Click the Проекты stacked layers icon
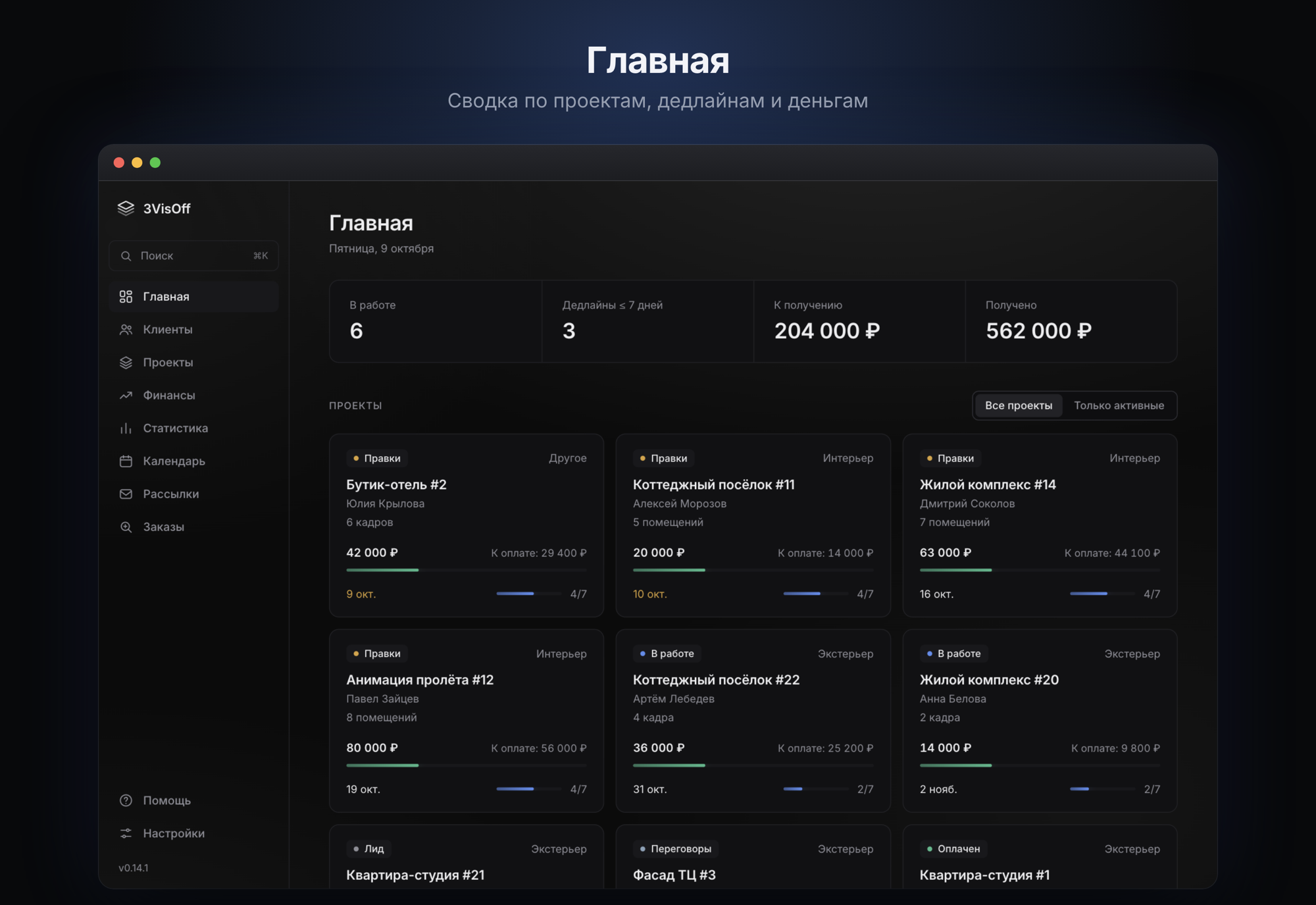1316x905 pixels. coord(126,362)
